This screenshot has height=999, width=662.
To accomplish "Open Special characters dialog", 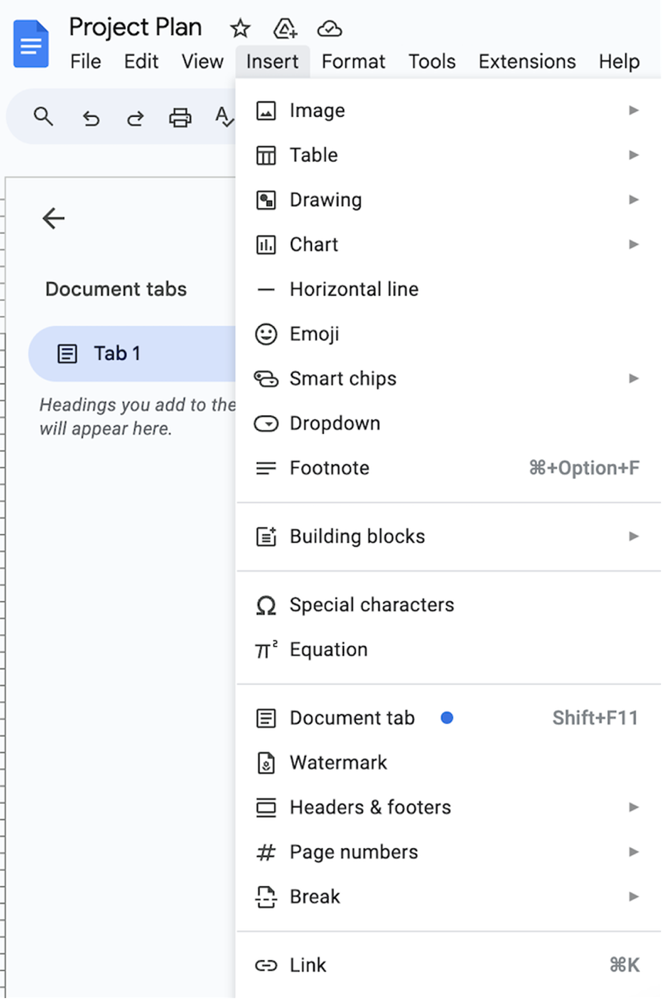I will coord(448,605).
